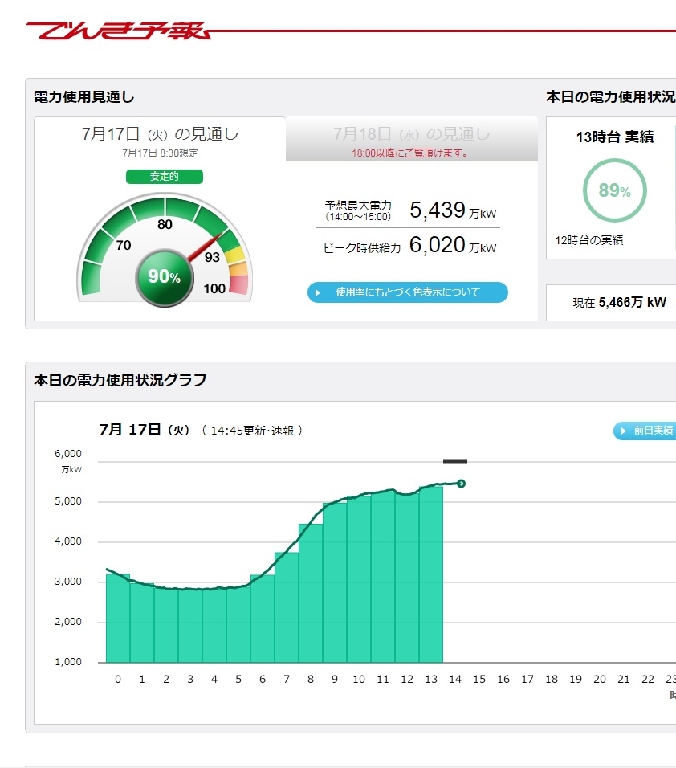Click the current-value marker on the graph line
The width and height of the screenshot is (676, 768).
click(x=461, y=483)
